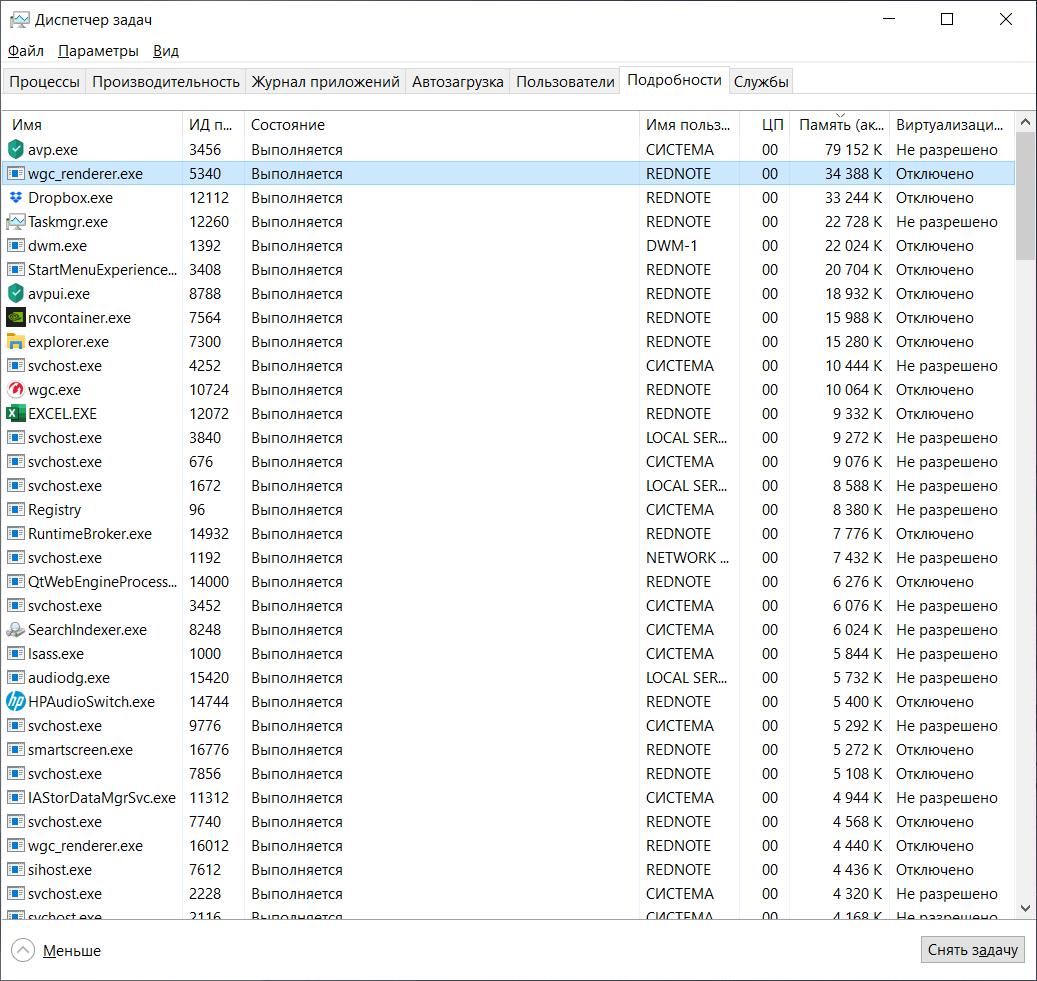Open the Вид menu
Screen dimensions: 1037x981
coord(166,51)
